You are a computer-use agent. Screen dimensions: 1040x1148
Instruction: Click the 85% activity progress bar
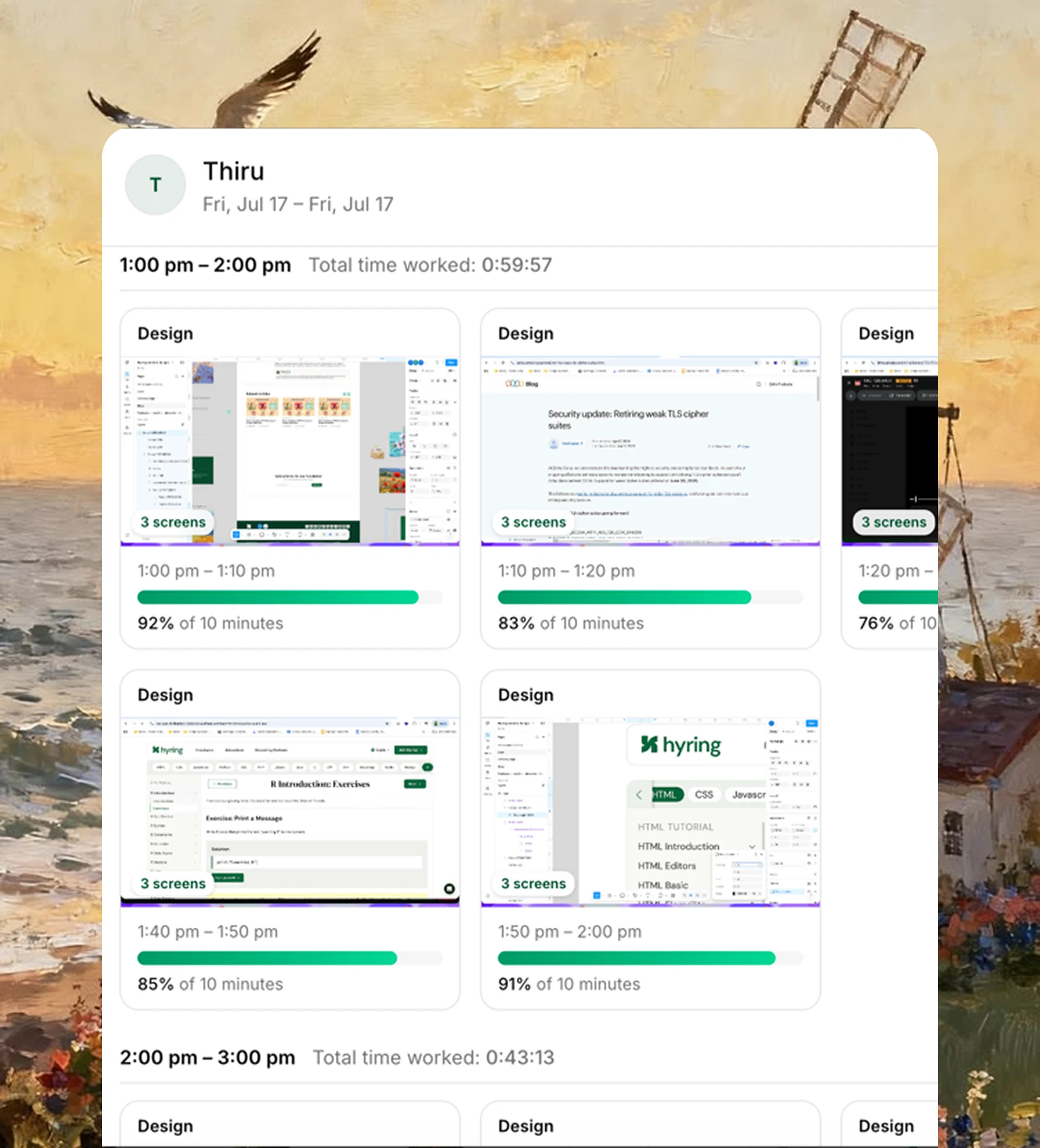coord(290,958)
